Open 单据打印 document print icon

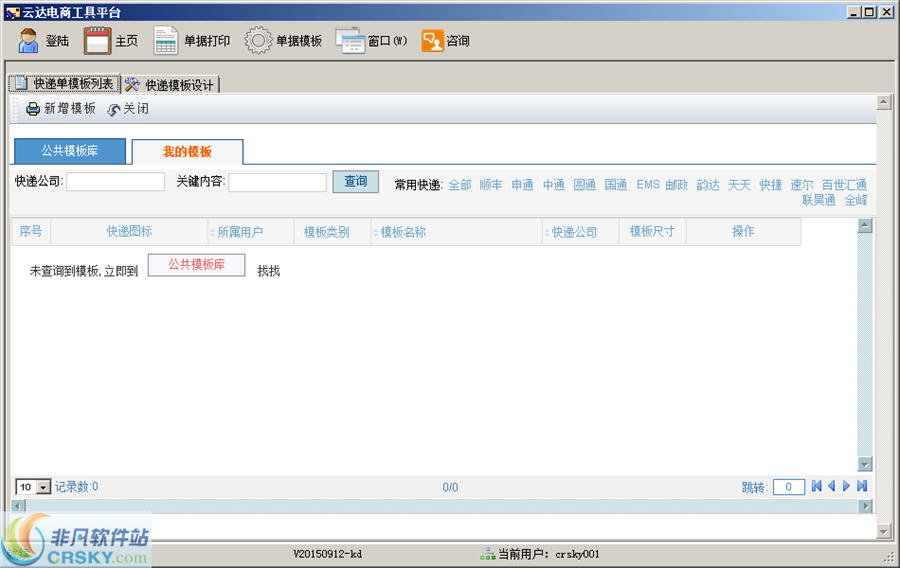(x=165, y=41)
